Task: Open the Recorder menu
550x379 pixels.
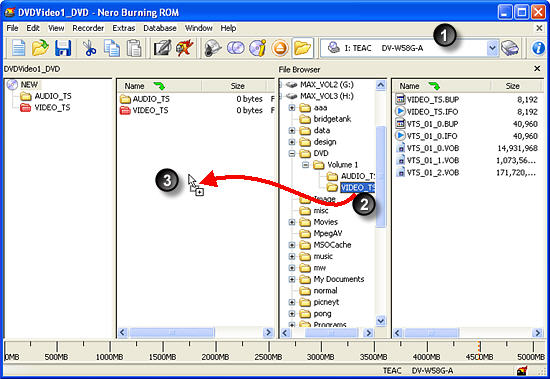Action: (x=88, y=28)
